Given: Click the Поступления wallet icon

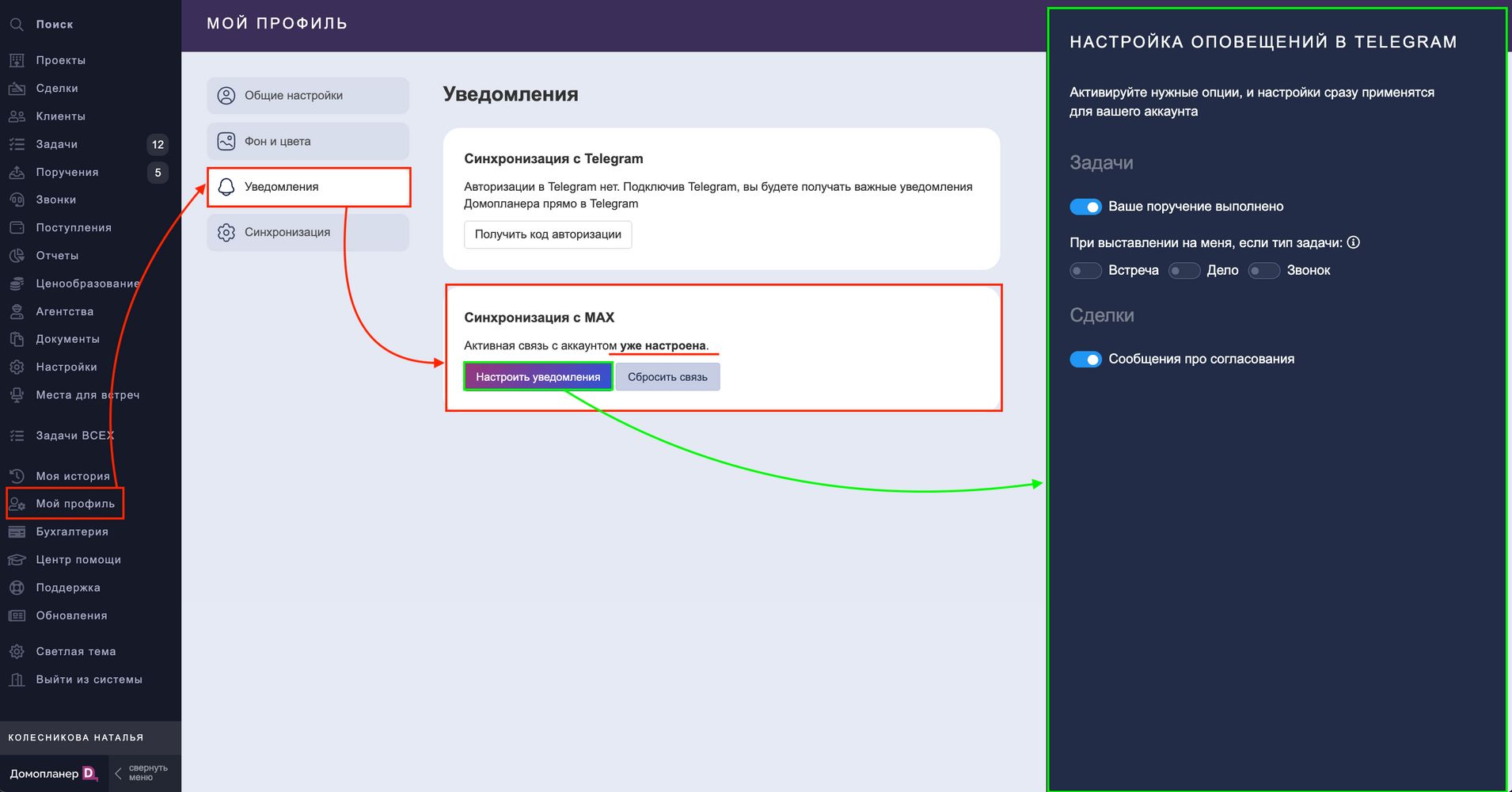Looking at the screenshot, I should (x=17, y=227).
